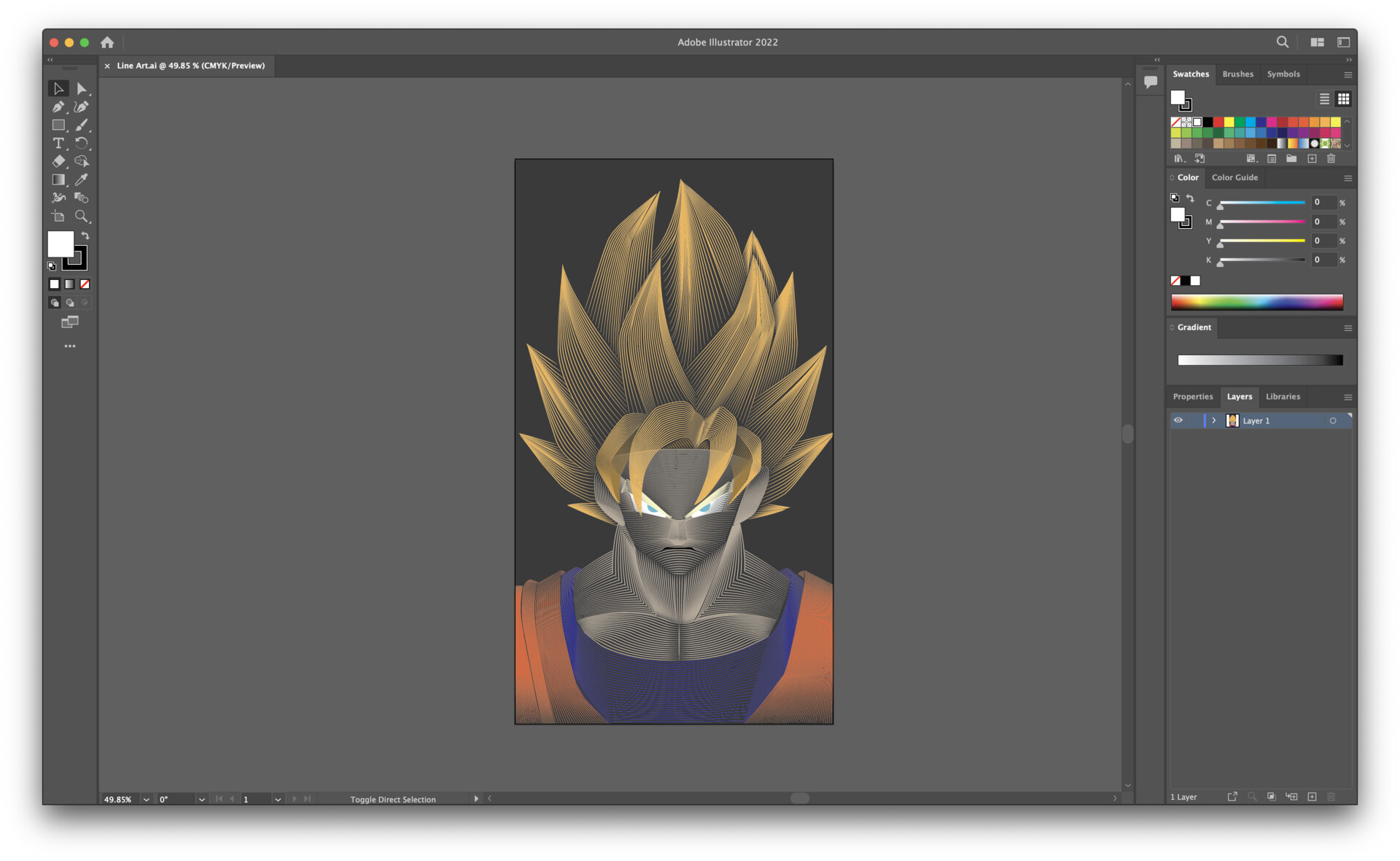Image resolution: width=1400 pixels, height=861 pixels.
Task: Pick the Zoom tool
Action: click(x=82, y=216)
